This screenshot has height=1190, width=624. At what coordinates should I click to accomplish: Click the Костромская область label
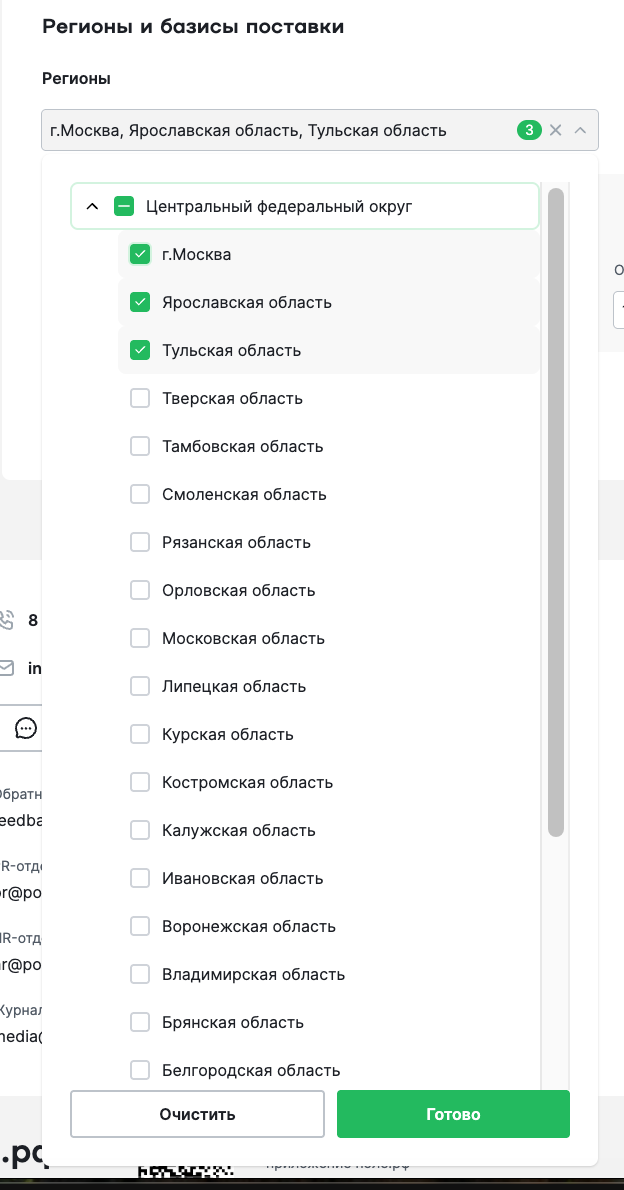click(x=247, y=782)
